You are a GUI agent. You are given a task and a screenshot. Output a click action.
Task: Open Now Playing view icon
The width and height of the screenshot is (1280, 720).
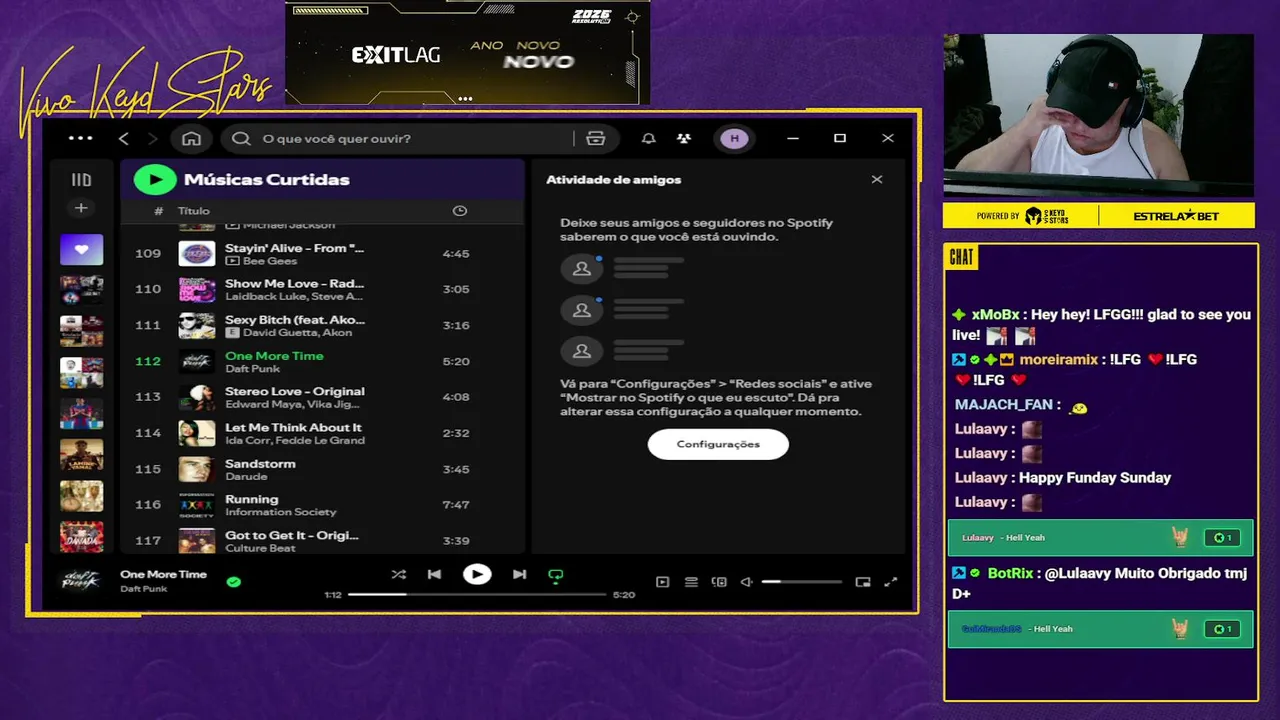[x=662, y=582]
